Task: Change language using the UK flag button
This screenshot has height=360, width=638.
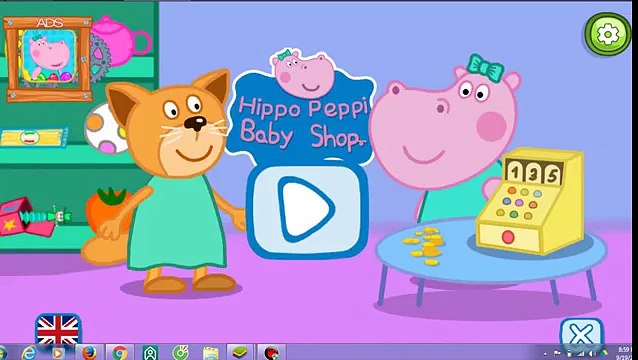Action: pyautogui.click(x=58, y=329)
